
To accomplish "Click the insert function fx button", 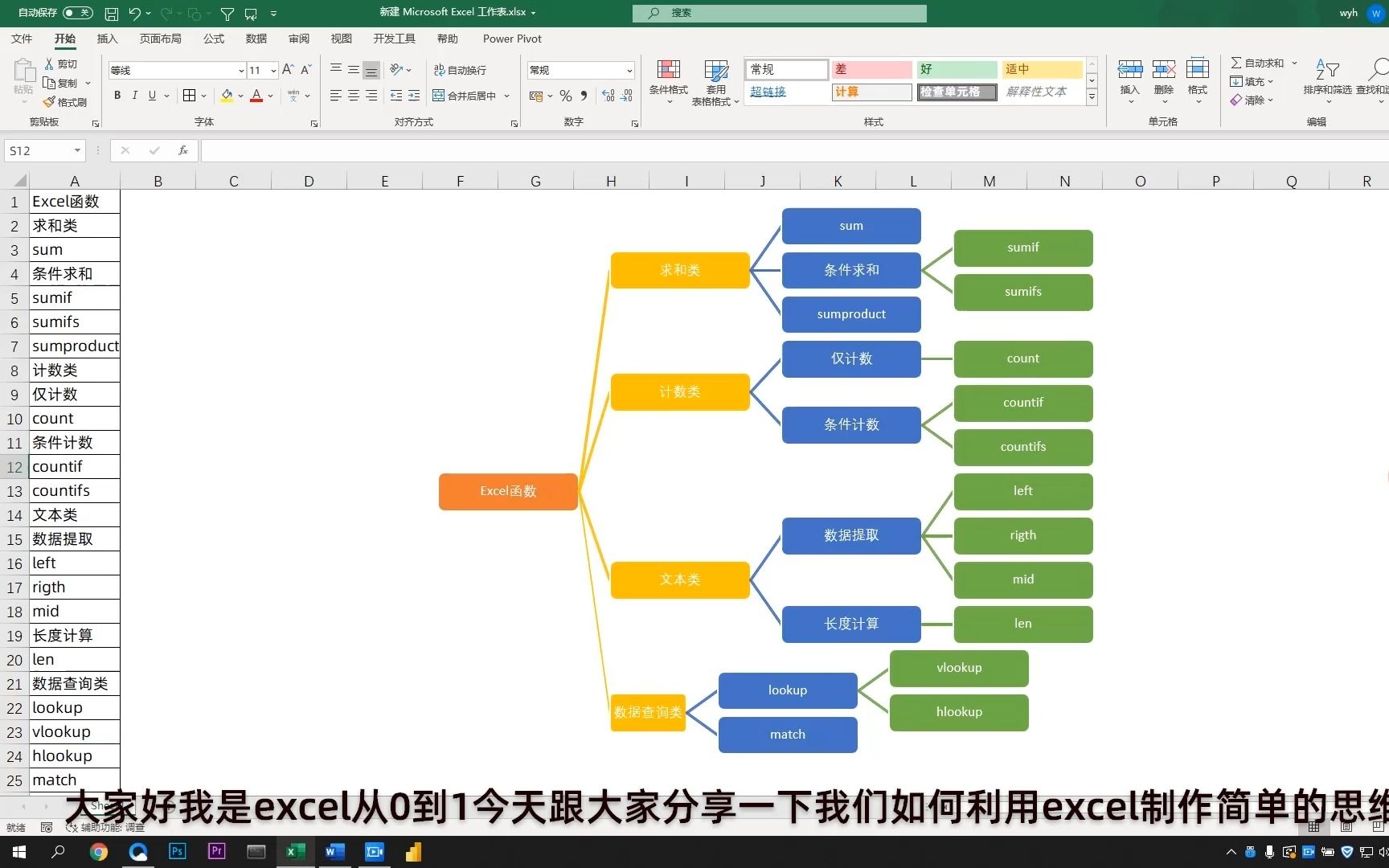I will pos(183,150).
